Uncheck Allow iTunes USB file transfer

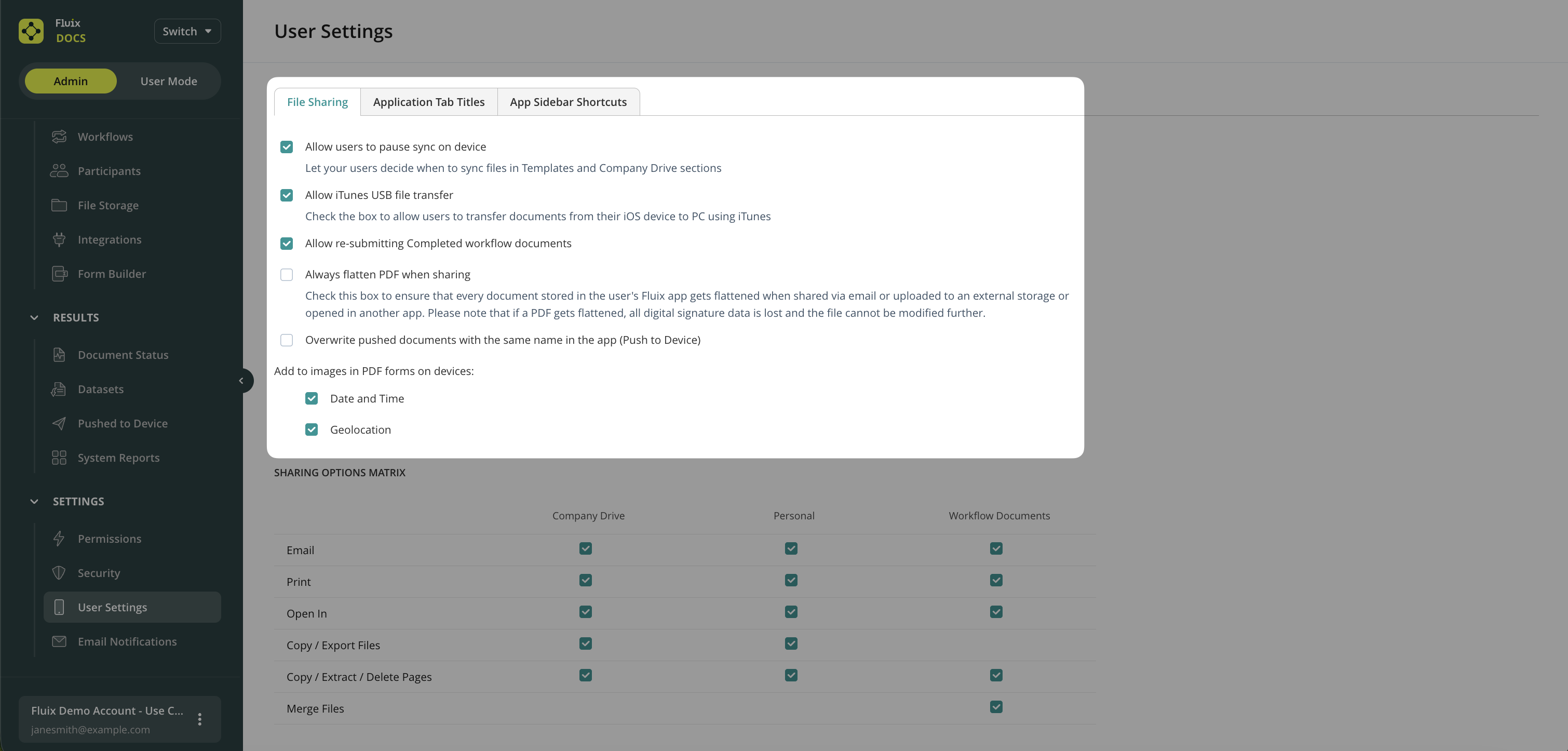pos(287,195)
